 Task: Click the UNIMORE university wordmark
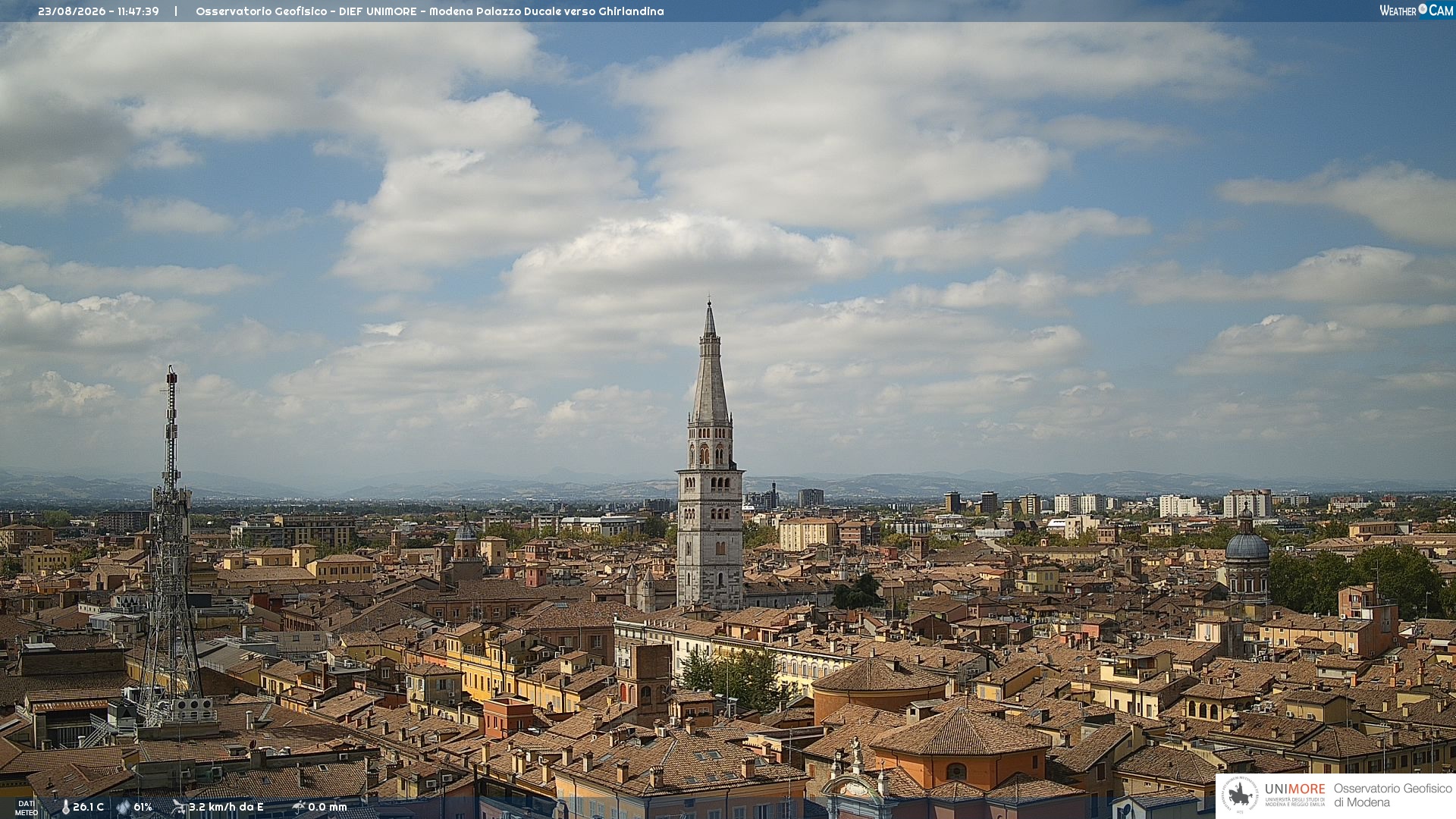pyautogui.click(x=1294, y=794)
